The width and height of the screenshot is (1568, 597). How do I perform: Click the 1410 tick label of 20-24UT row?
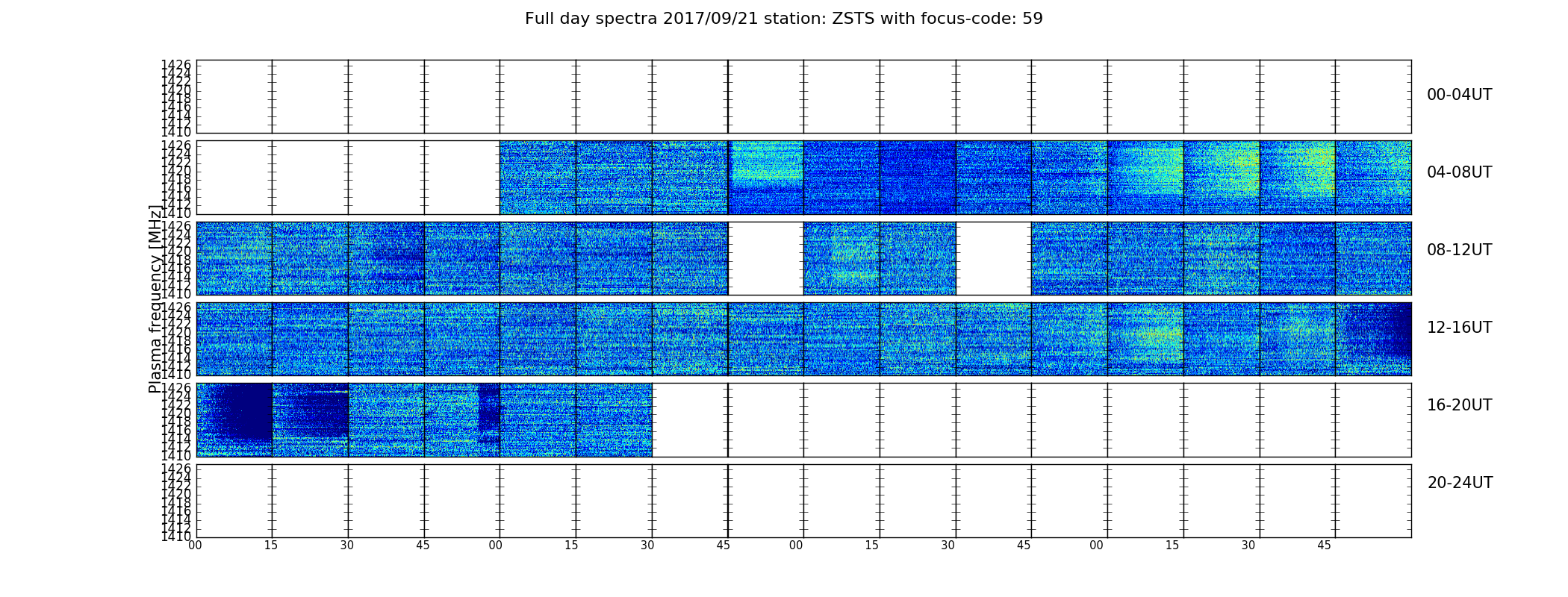(176, 536)
